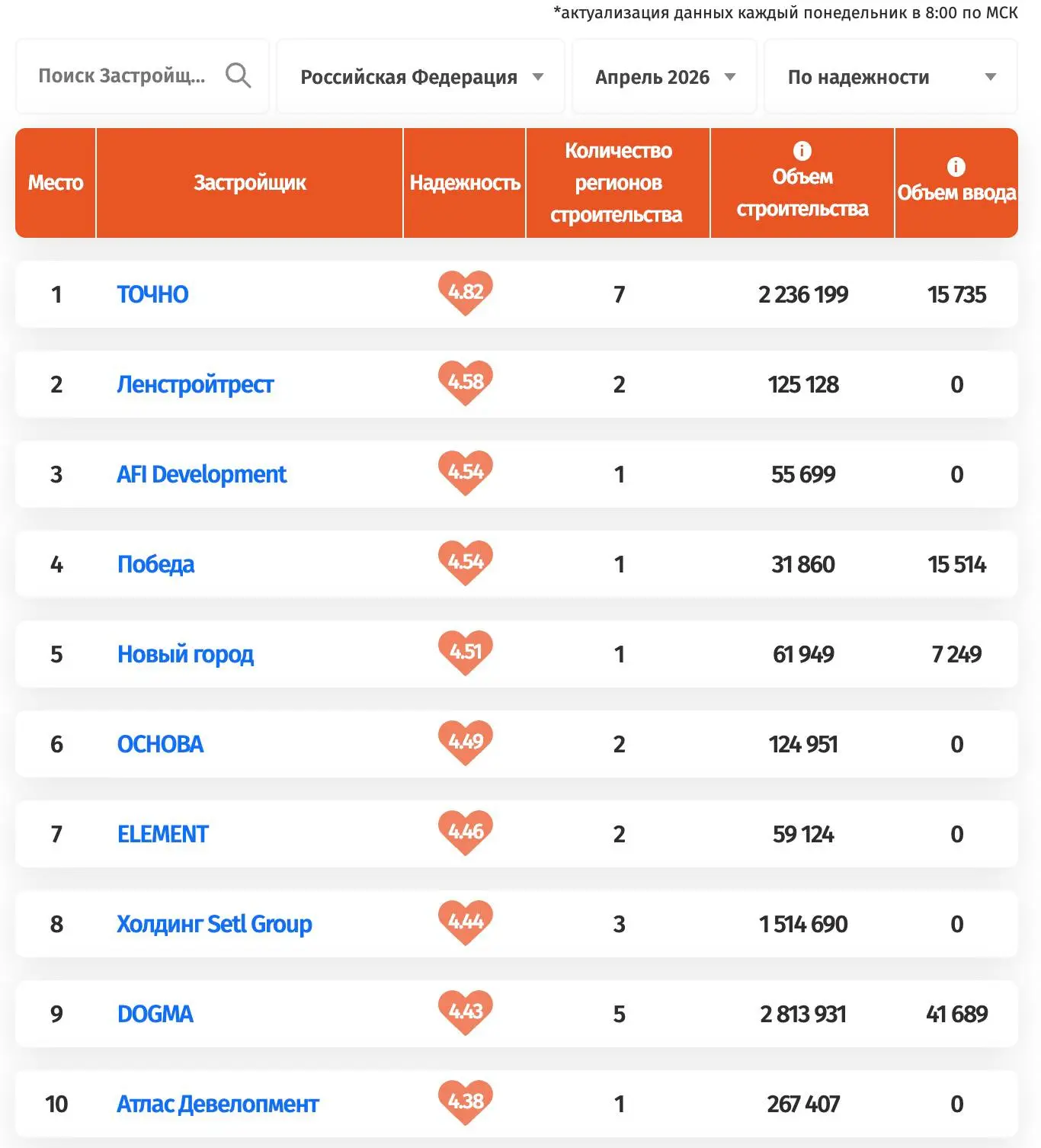This screenshot has width=1041, height=1148.
Task: Open the Российская Федерация region dropdown
Action: pyautogui.click(x=421, y=76)
